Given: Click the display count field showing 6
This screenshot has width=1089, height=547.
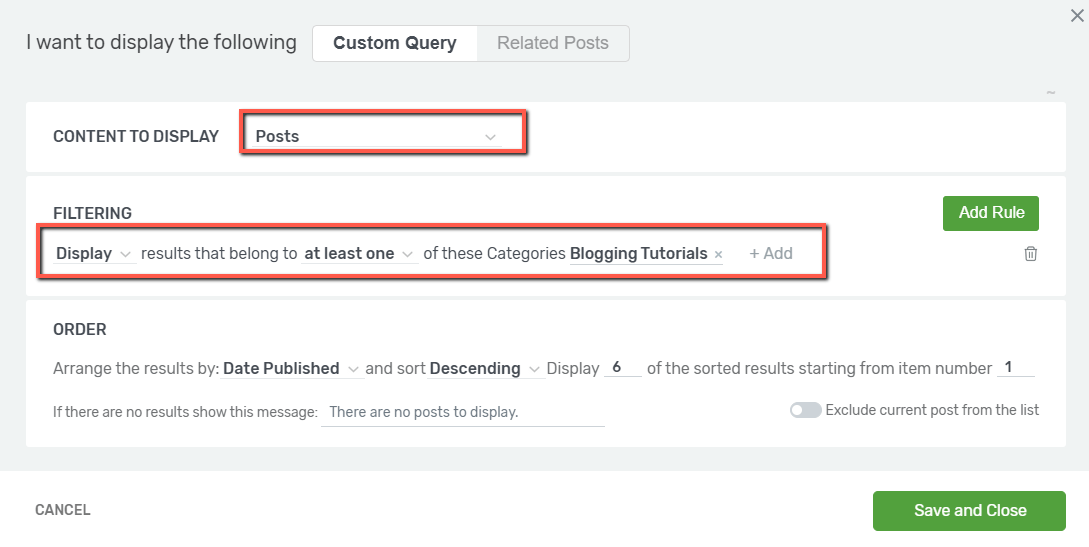Looking at the screenshot, I should [x=622, y=368].
